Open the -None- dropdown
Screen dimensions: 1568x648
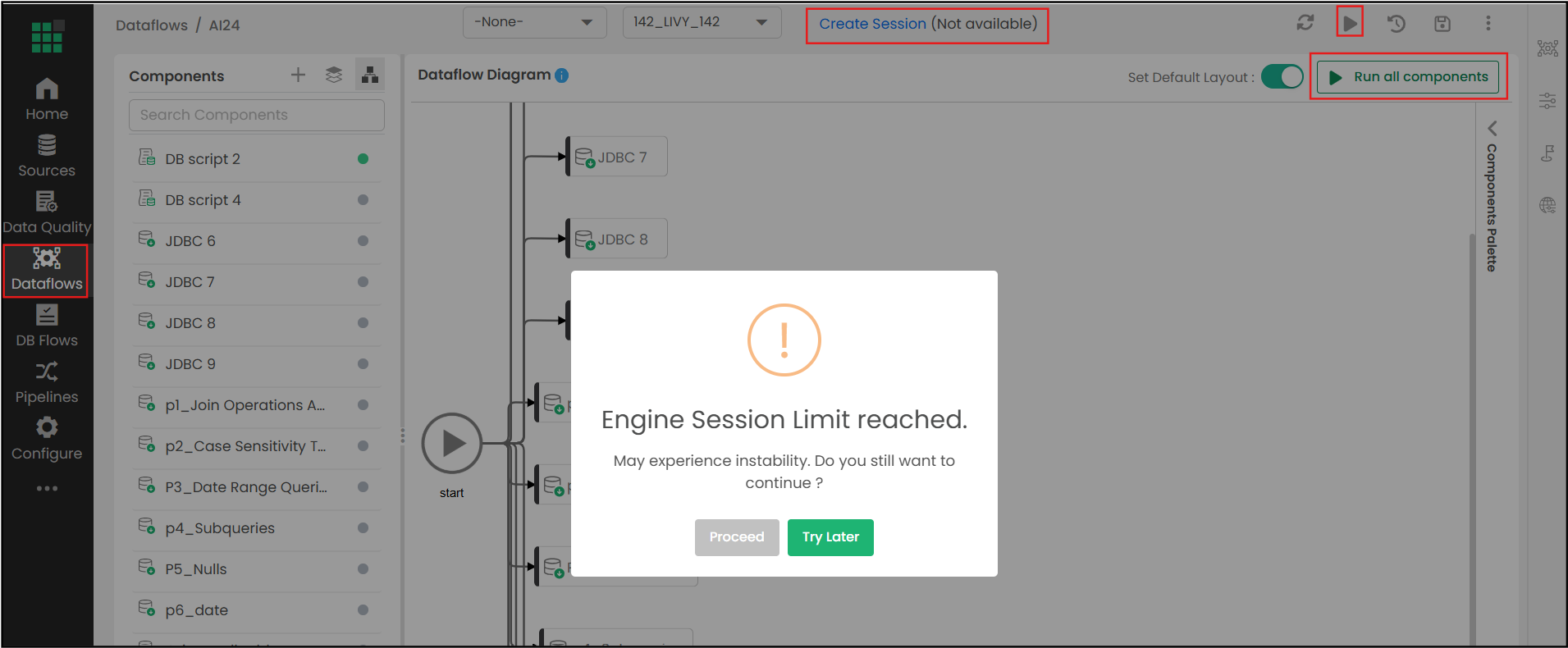pyautogui.click(x=534, y=22)
